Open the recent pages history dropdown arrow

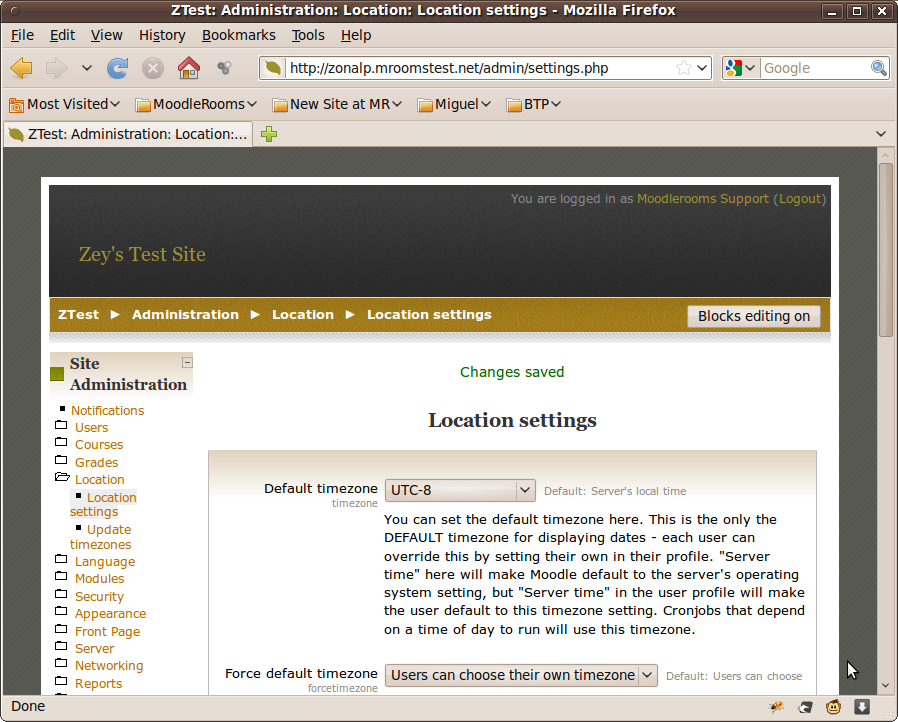86,68
